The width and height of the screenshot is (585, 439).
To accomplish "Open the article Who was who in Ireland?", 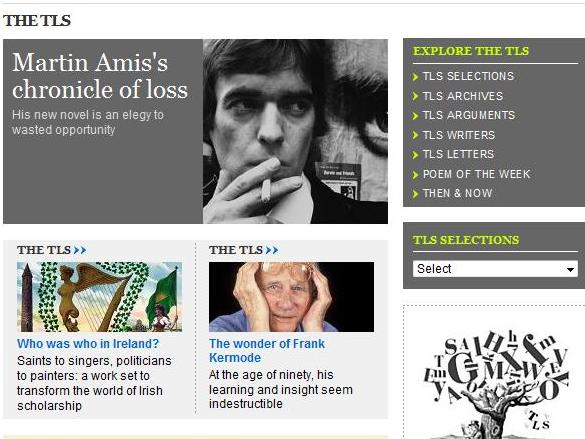I will click(x=88, y=344).
